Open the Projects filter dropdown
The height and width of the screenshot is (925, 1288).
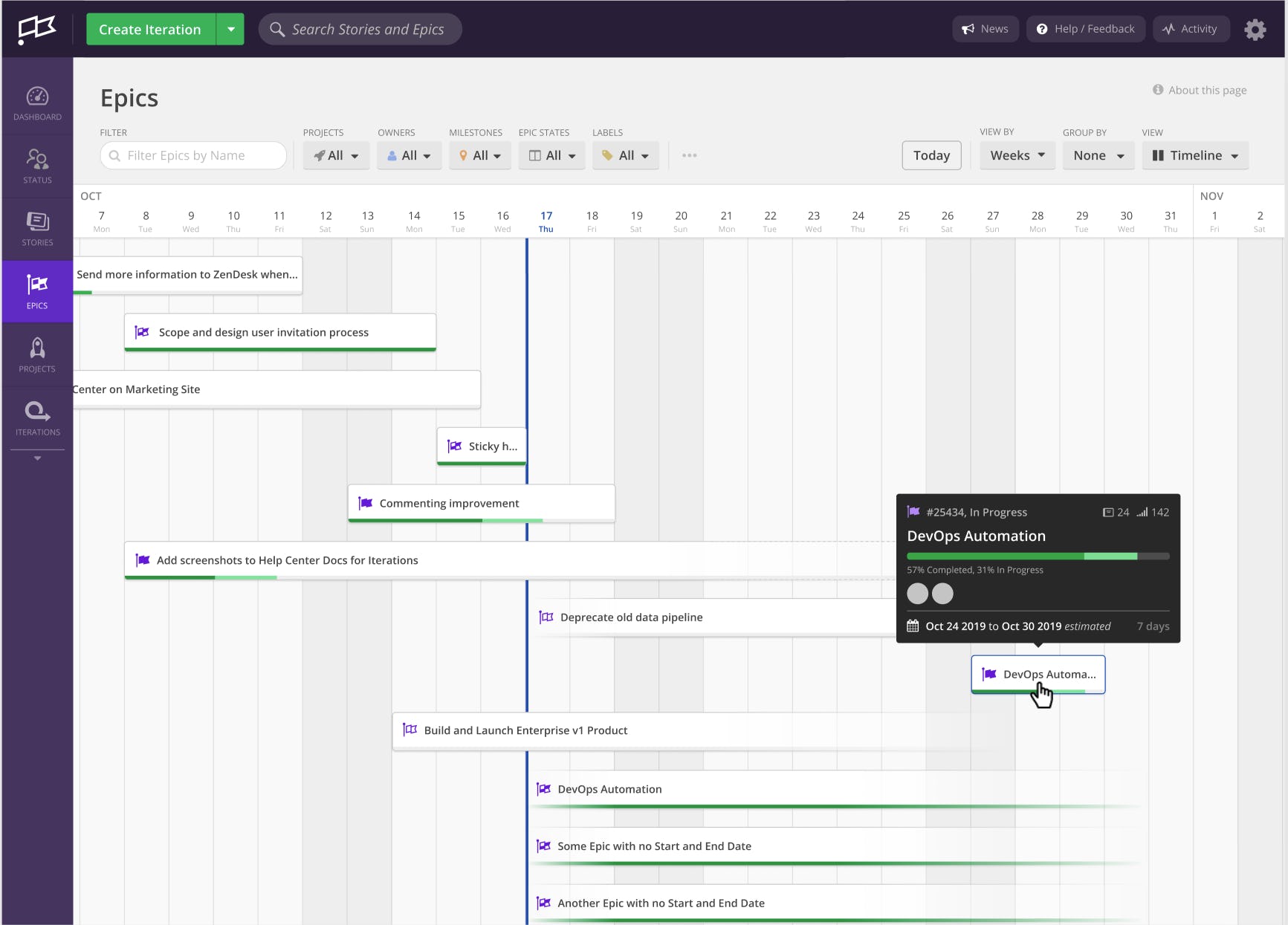[336, 155]
